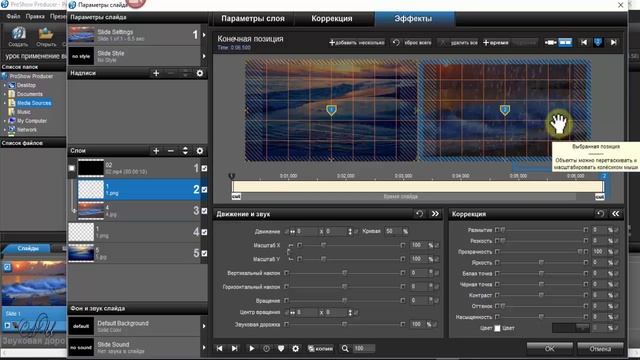Click the current keyframe marker icon in header
Screen dimensions: 640x360
point(598,42)
